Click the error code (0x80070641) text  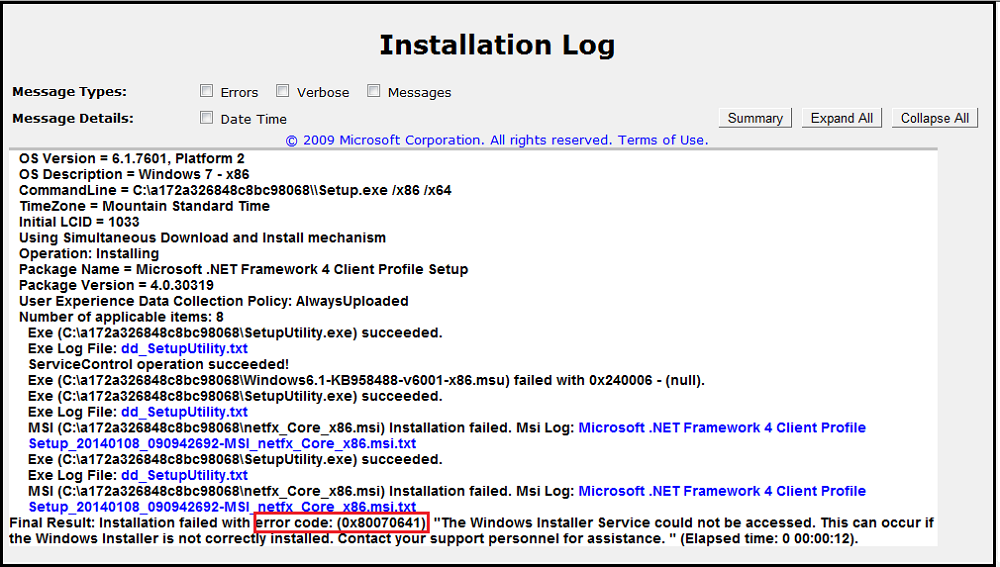(x=341, y=523)
